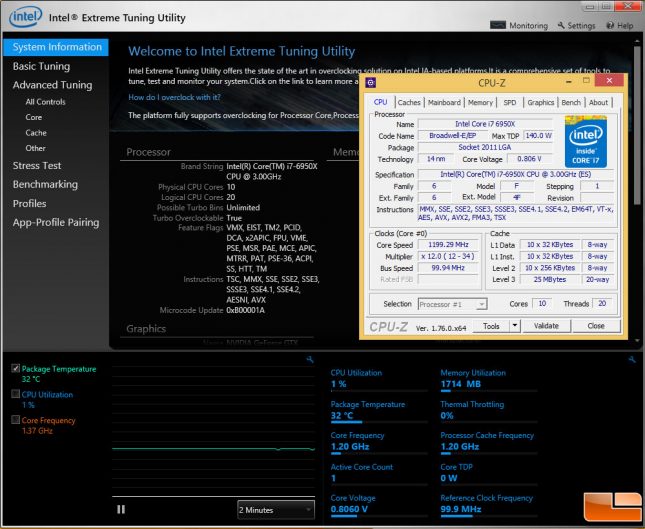Click the Bus Speed 99.94 MHz value
This screenshot has height=529, width=645.
point(448,268)
